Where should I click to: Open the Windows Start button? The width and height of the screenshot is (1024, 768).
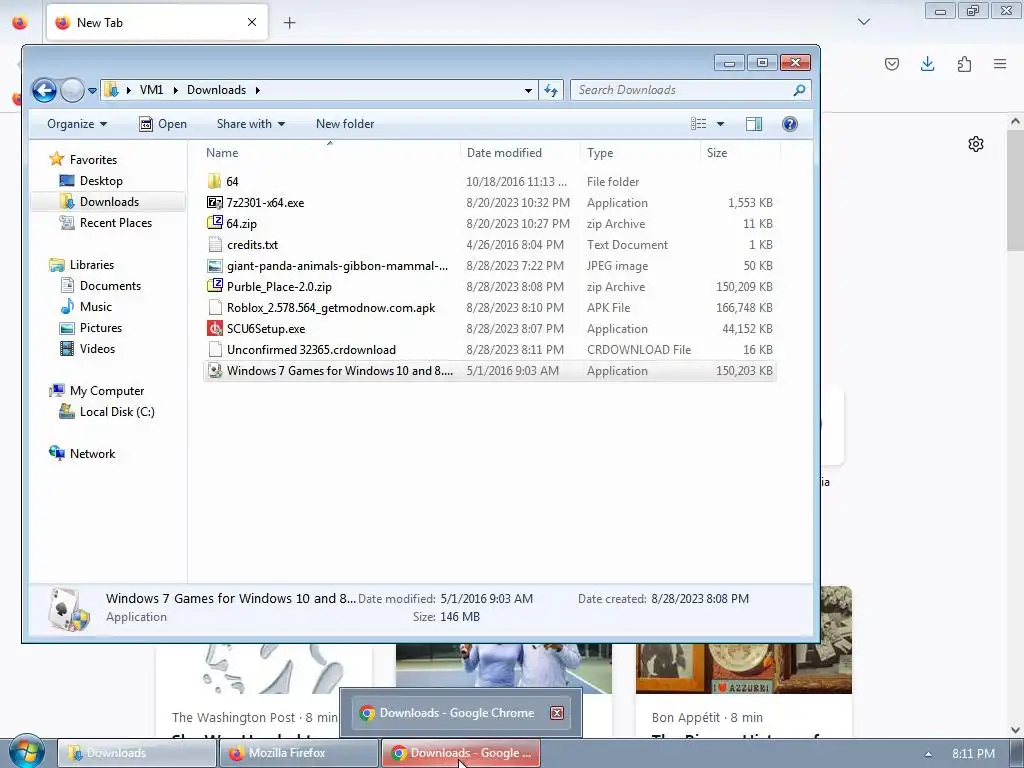[x=27, y=752]
